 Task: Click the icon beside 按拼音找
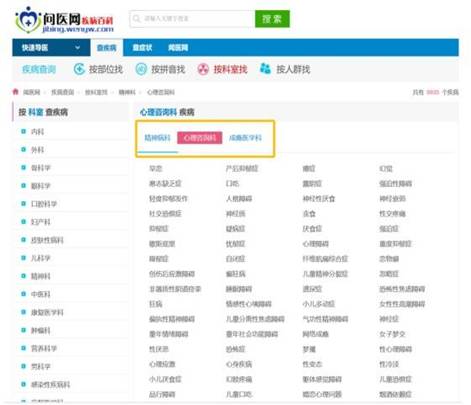point(141,69)
